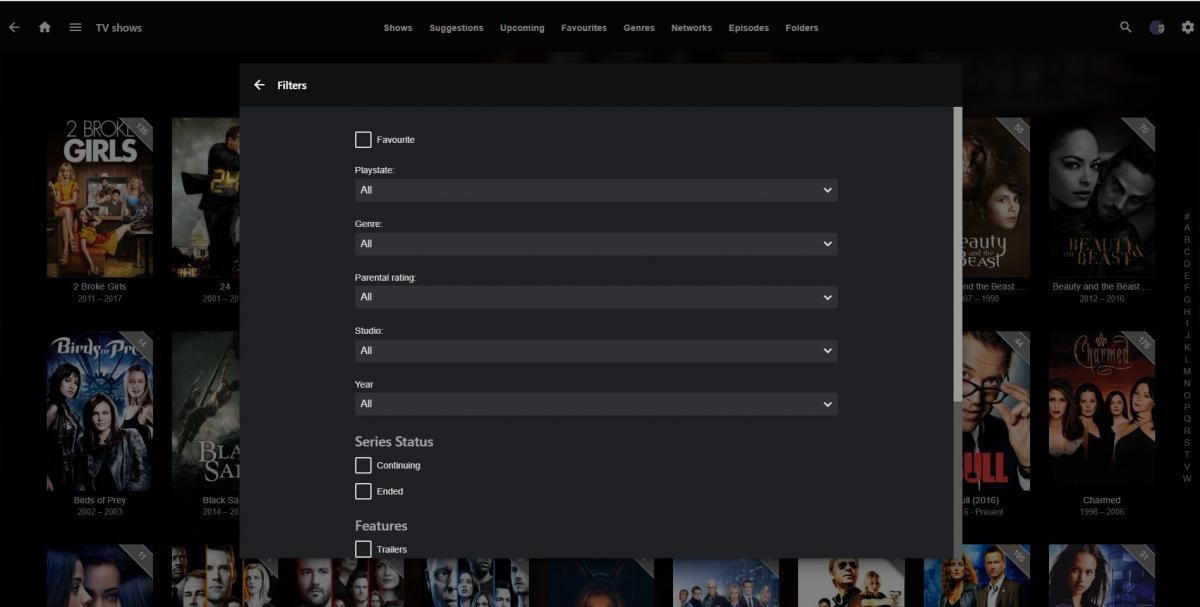The height and width of the screenshot is (607, 1200).
Task: Open the Home icon
Action: (x=44, y=27)
